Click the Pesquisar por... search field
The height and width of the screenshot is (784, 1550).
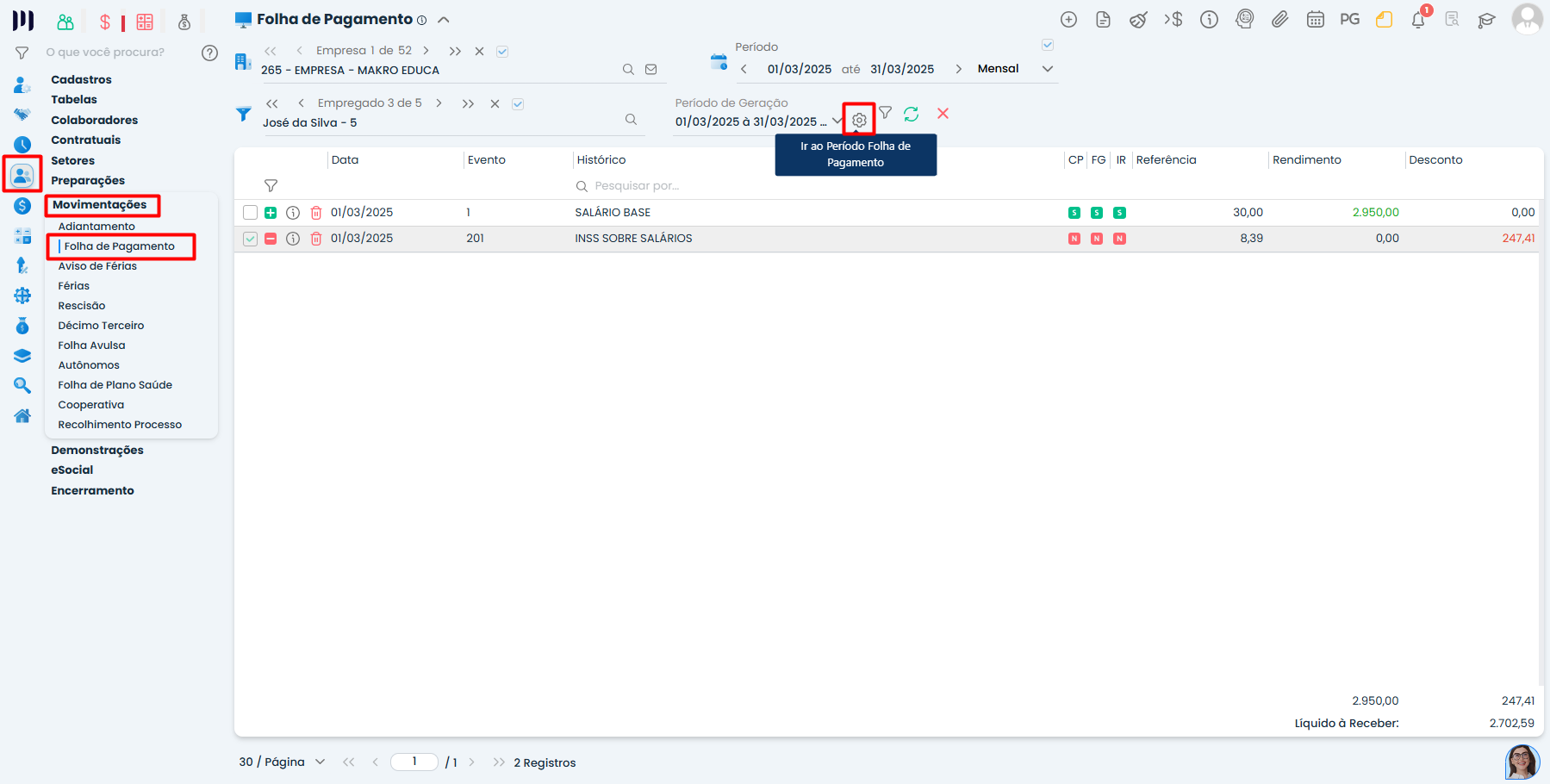[638, 186]
